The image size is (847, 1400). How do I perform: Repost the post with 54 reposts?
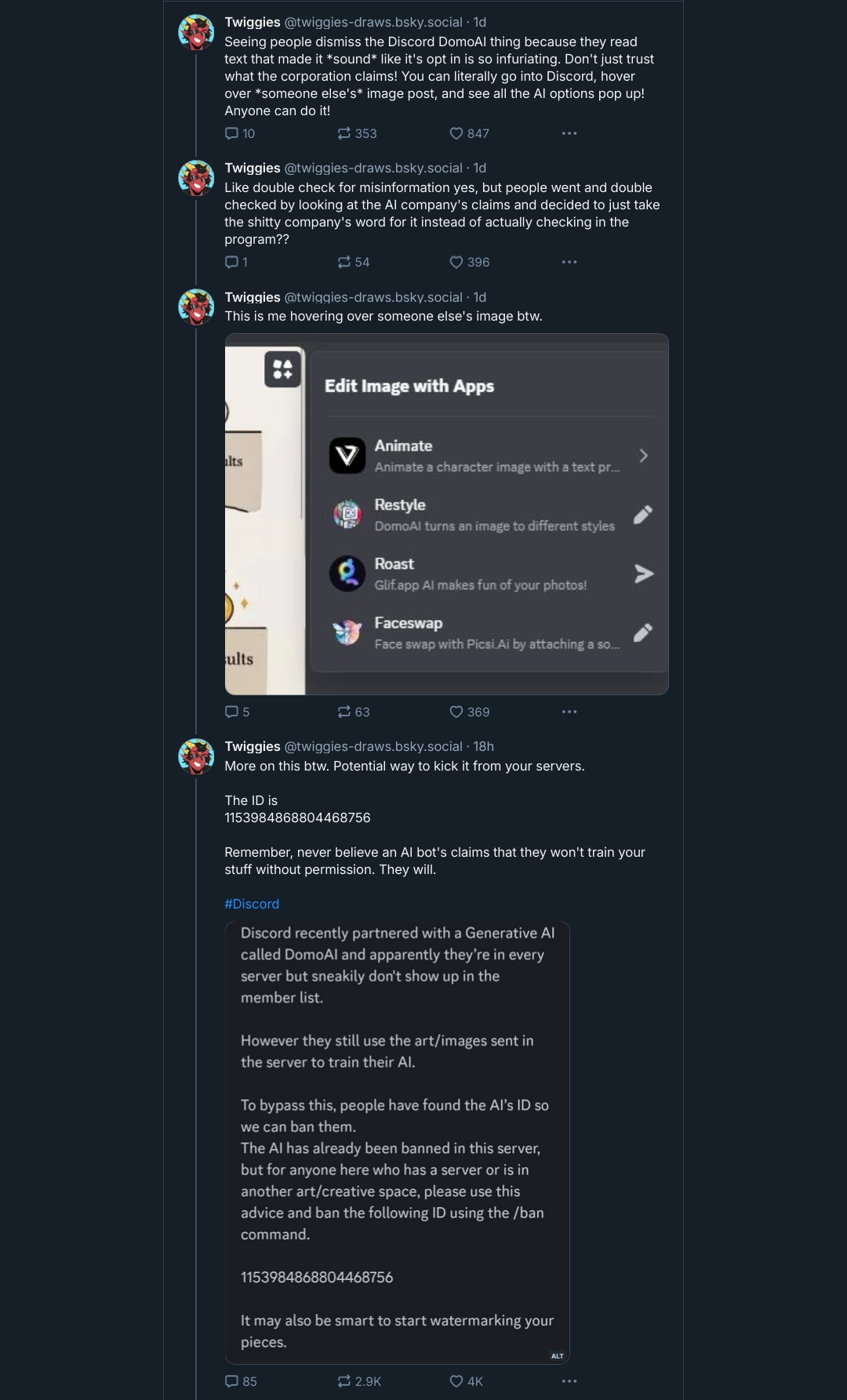click(353, 262)
